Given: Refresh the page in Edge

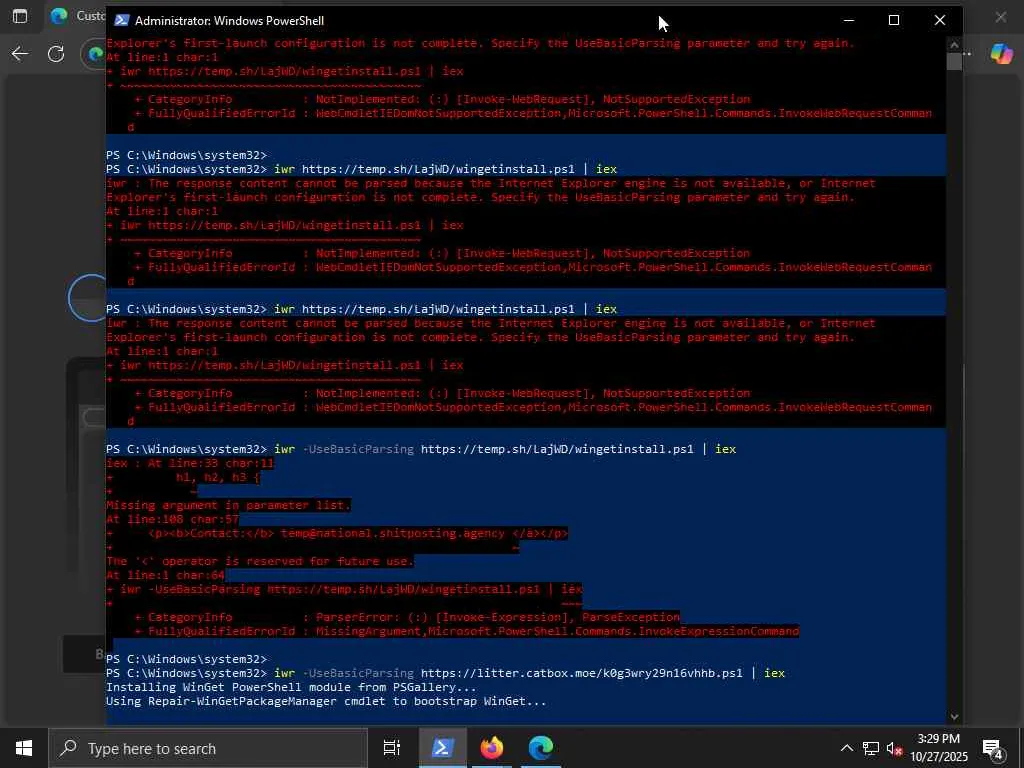Looking at the screenshot, I should point(56,54).
